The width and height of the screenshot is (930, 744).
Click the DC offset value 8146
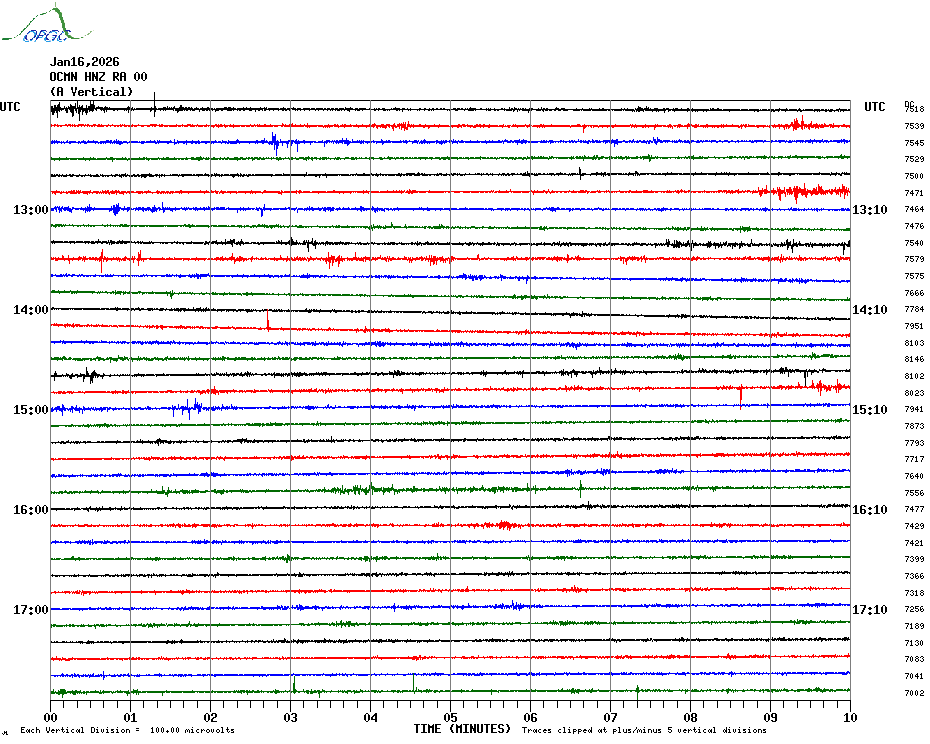pos(914,360)
